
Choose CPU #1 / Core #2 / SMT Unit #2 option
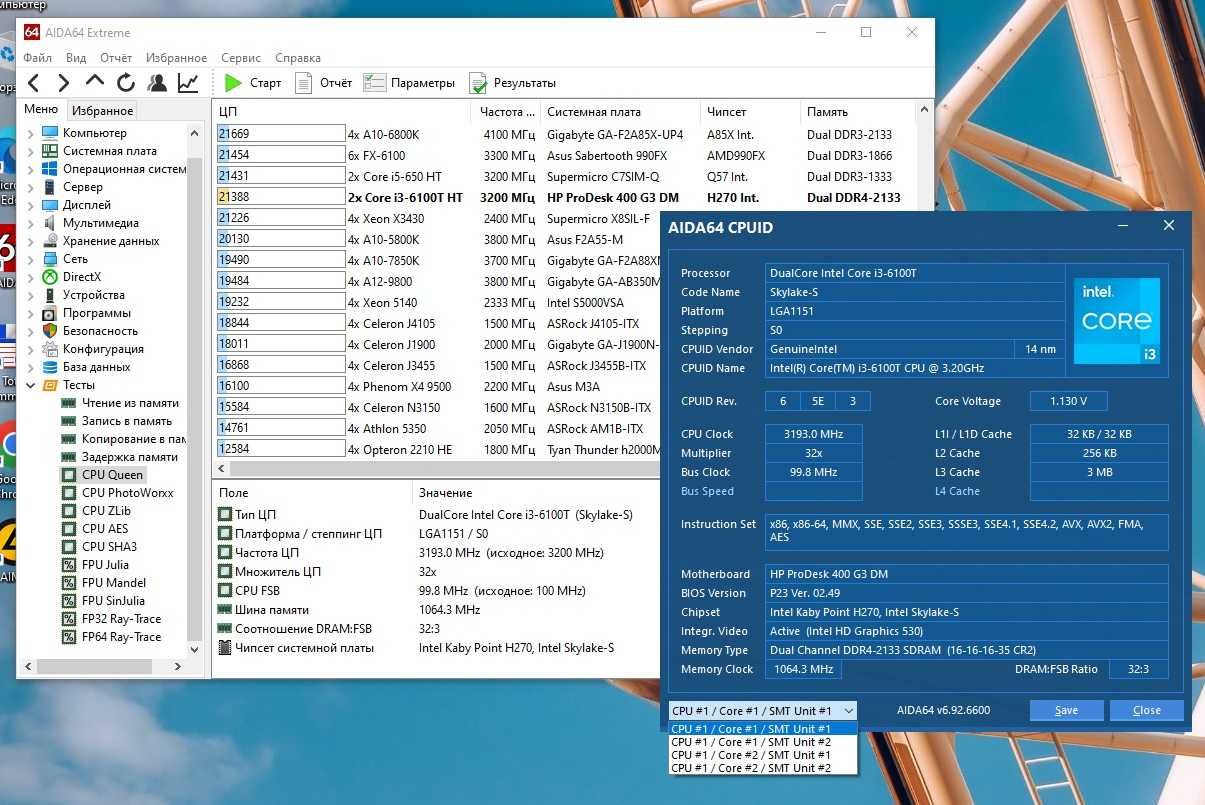point(763,768)
